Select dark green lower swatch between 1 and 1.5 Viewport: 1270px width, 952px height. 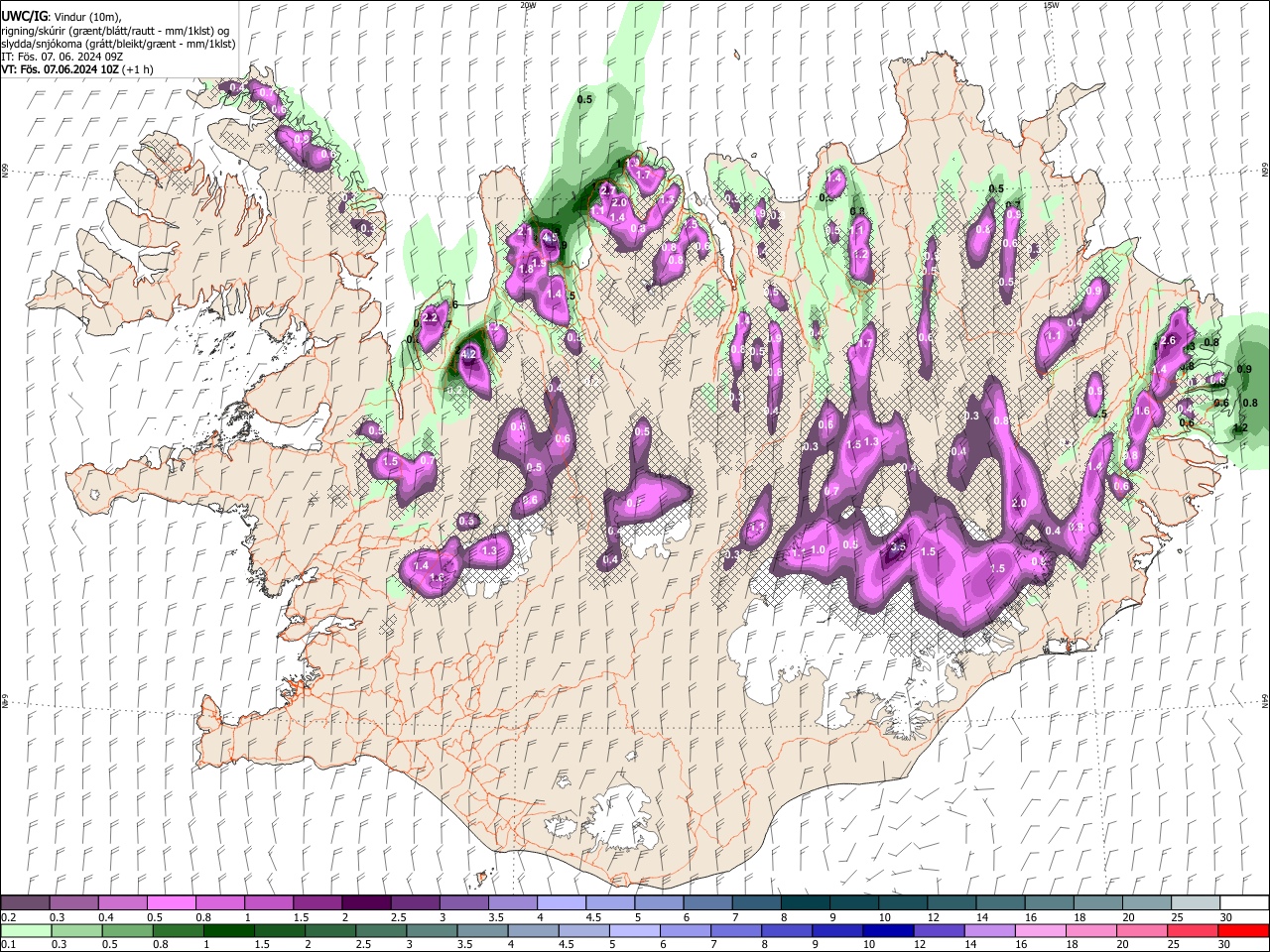tap(228, 931)
